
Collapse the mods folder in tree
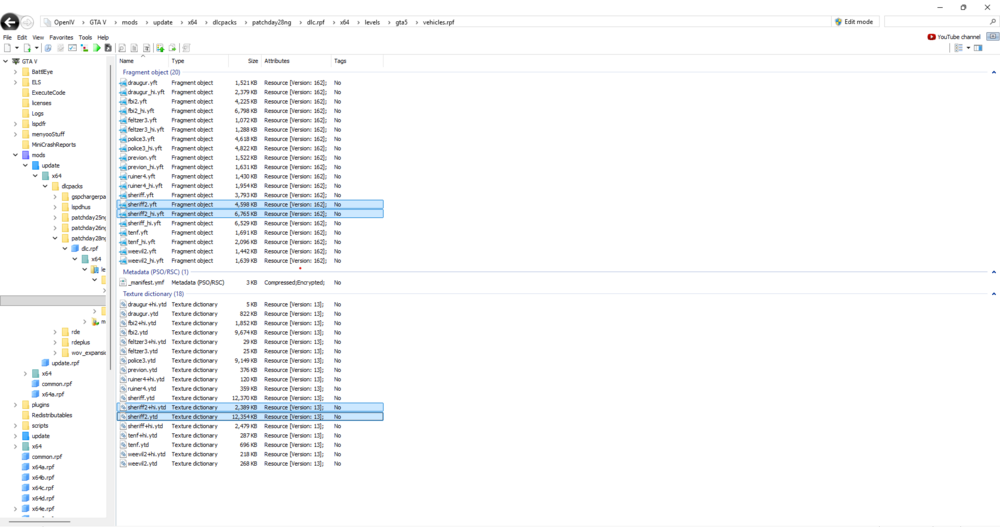[x=15, y=155]
